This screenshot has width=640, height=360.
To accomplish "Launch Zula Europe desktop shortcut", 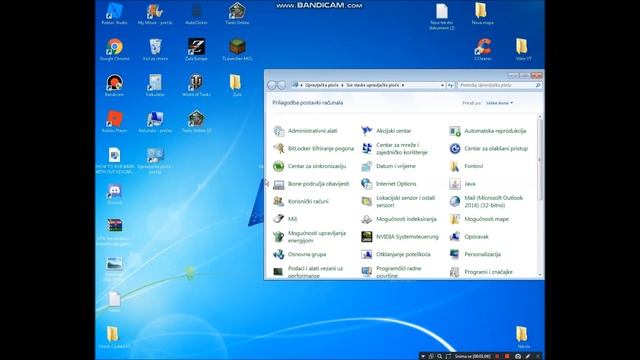I will (x=196, y=49).
